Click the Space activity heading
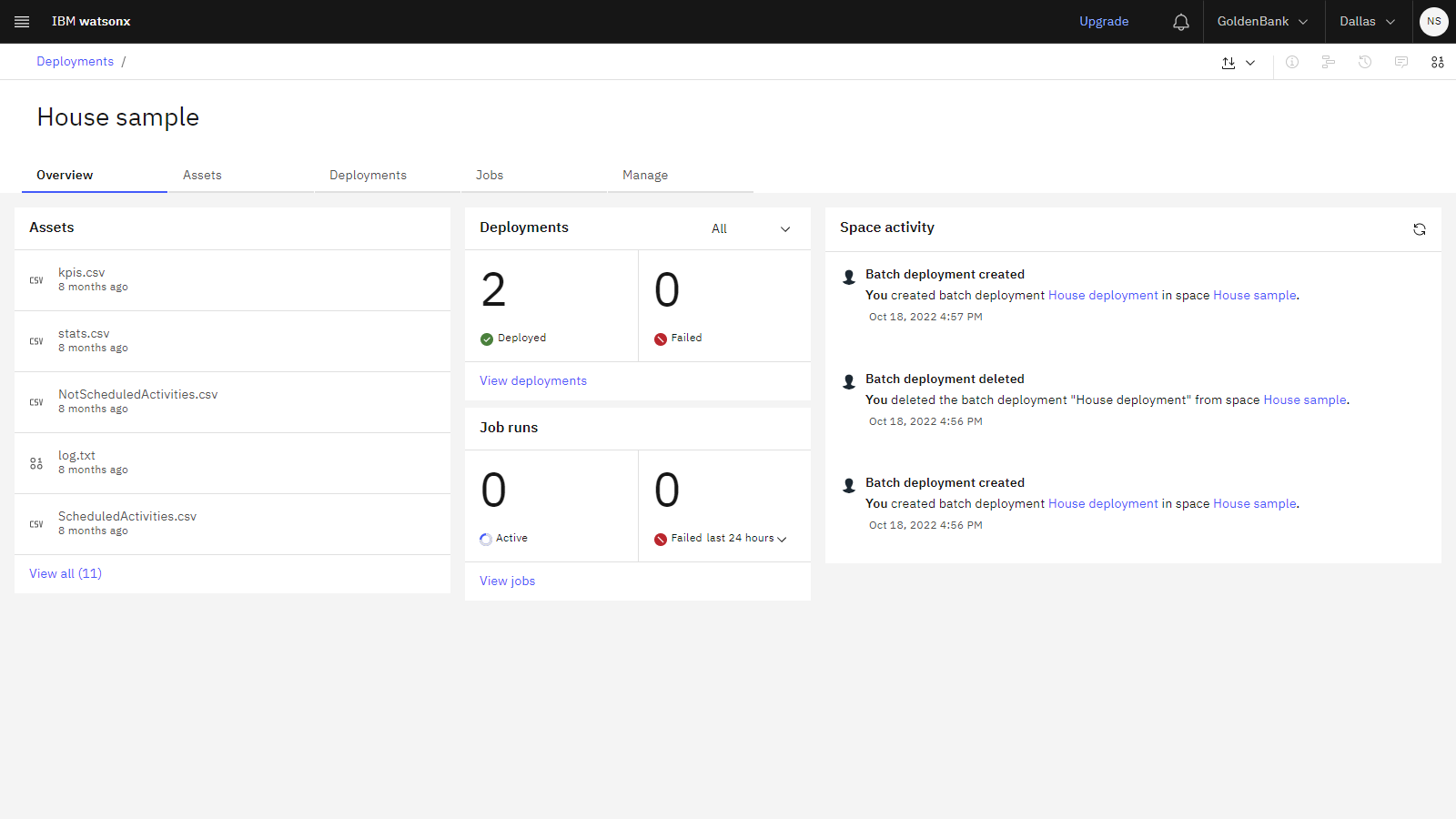The image size is (1456, 819). pyautogui.click(x=887, y=227)
